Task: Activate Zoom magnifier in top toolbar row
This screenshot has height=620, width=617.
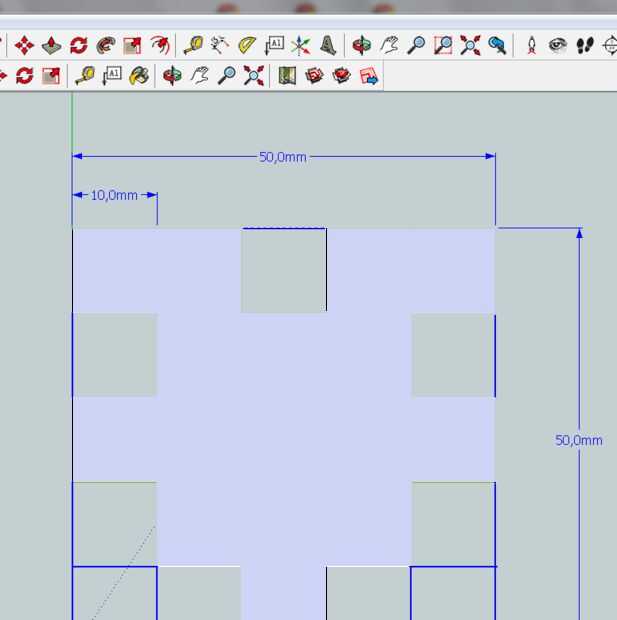Action: [x=416, y=45]
